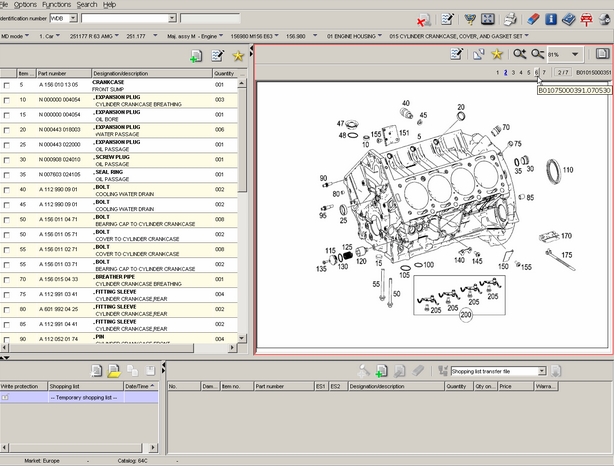
Task: Expand the 1. Car dropdown
Action: pyautogui.click(x=58, y=36)
